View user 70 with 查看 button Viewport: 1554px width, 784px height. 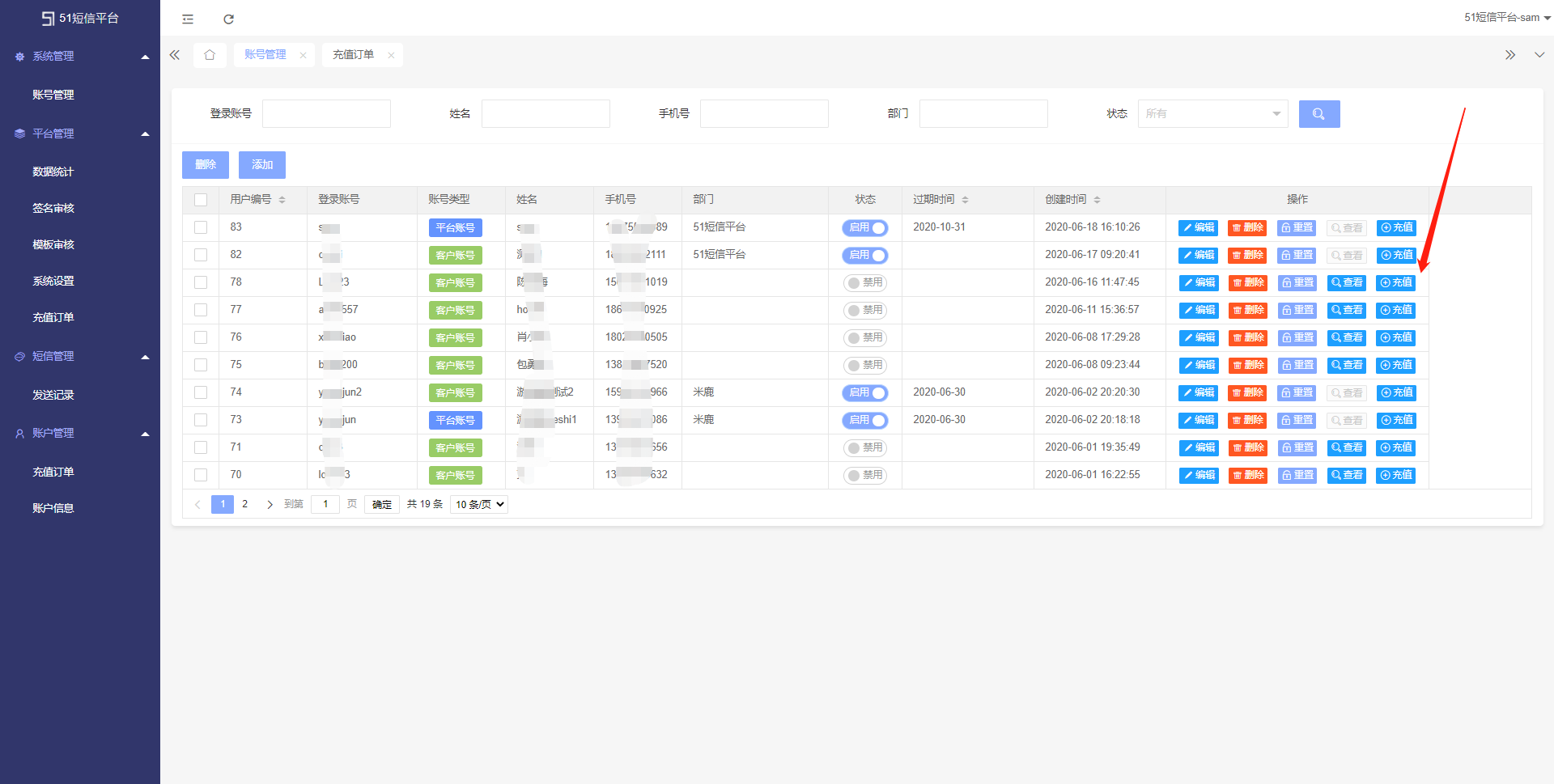(1347, 476)
